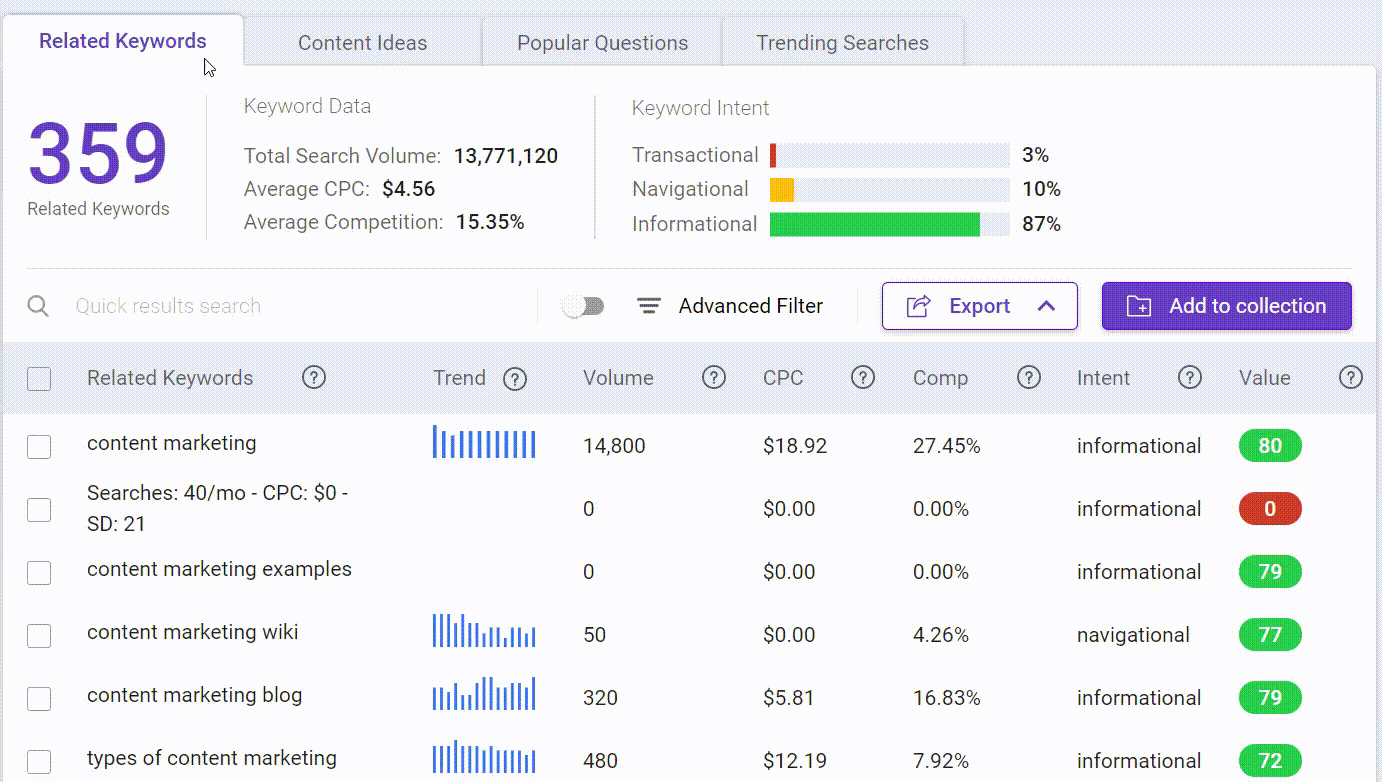The image size is (1382, 782).
Task: Click the Intent column help icon
Action: coord(1189,378)
